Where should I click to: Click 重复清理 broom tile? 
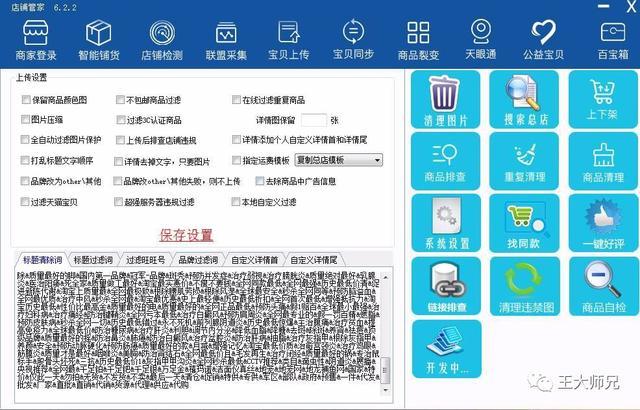[524, 161]
